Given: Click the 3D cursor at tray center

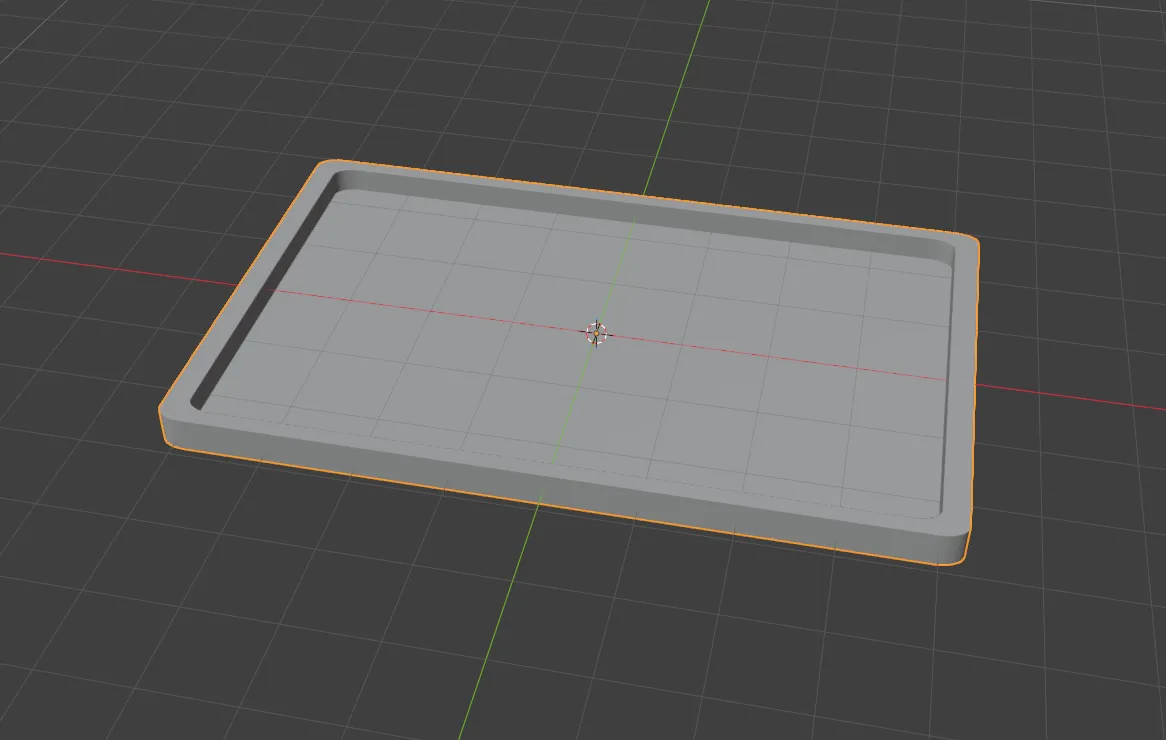Looking at the screenshot, I should point(596,333).
